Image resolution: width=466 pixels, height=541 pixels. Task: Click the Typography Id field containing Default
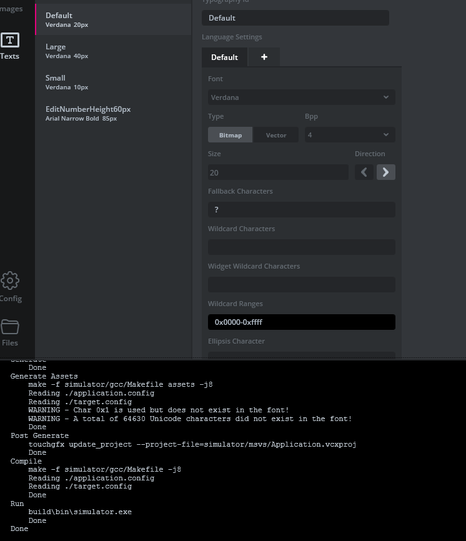(x=295, y=18)
